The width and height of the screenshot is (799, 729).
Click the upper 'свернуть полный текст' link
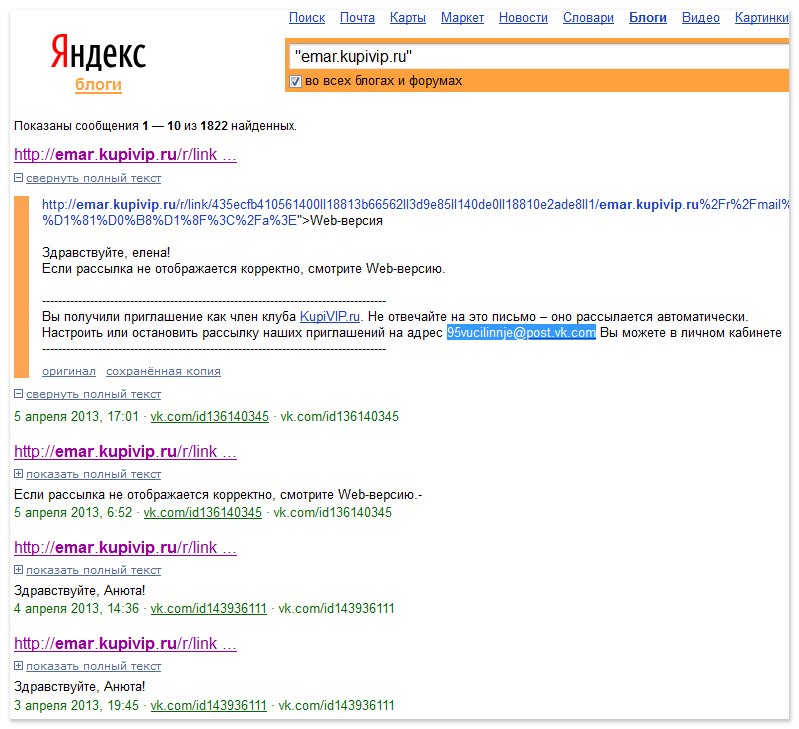point(93,178)
